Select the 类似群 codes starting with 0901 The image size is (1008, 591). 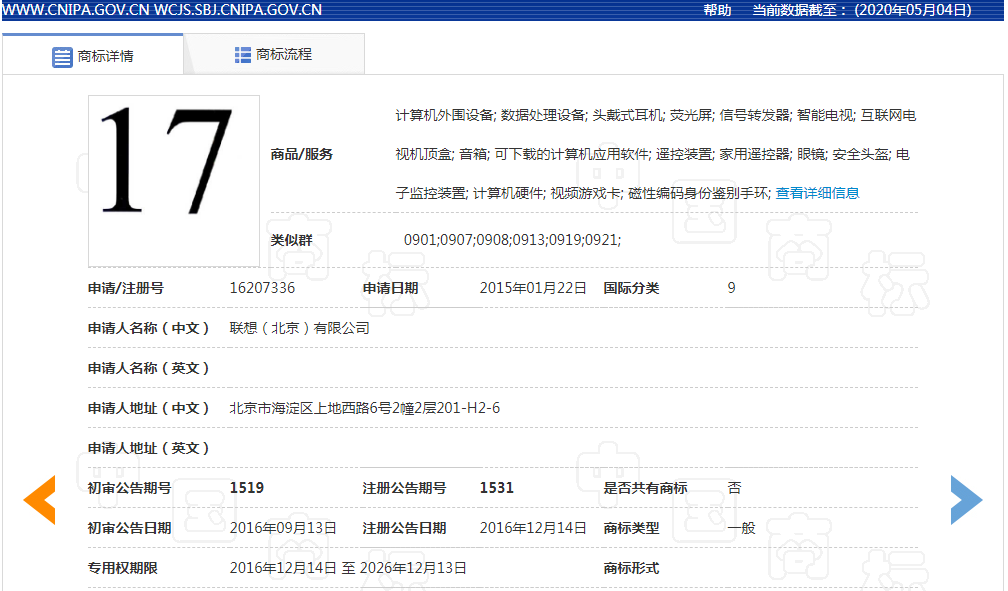512,240
